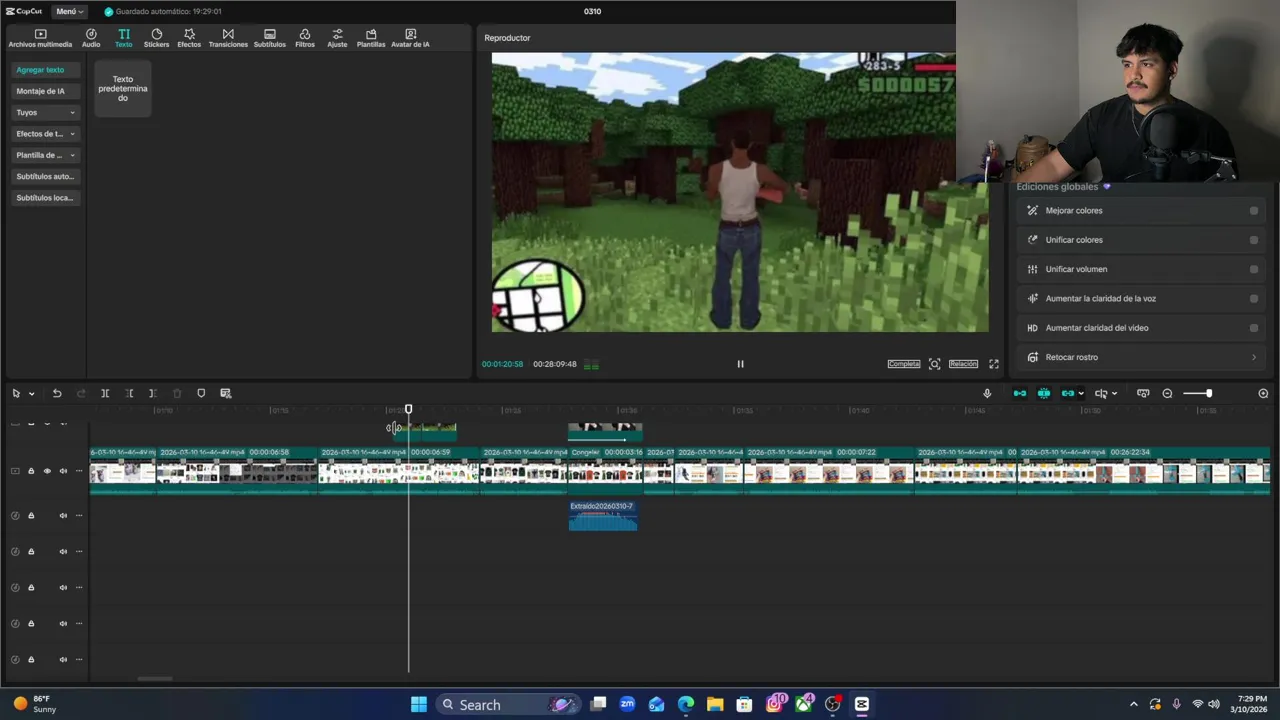Click the auto-cut edit tool icon
This screenshot has width=1280, height=720.
click(225, 393)
